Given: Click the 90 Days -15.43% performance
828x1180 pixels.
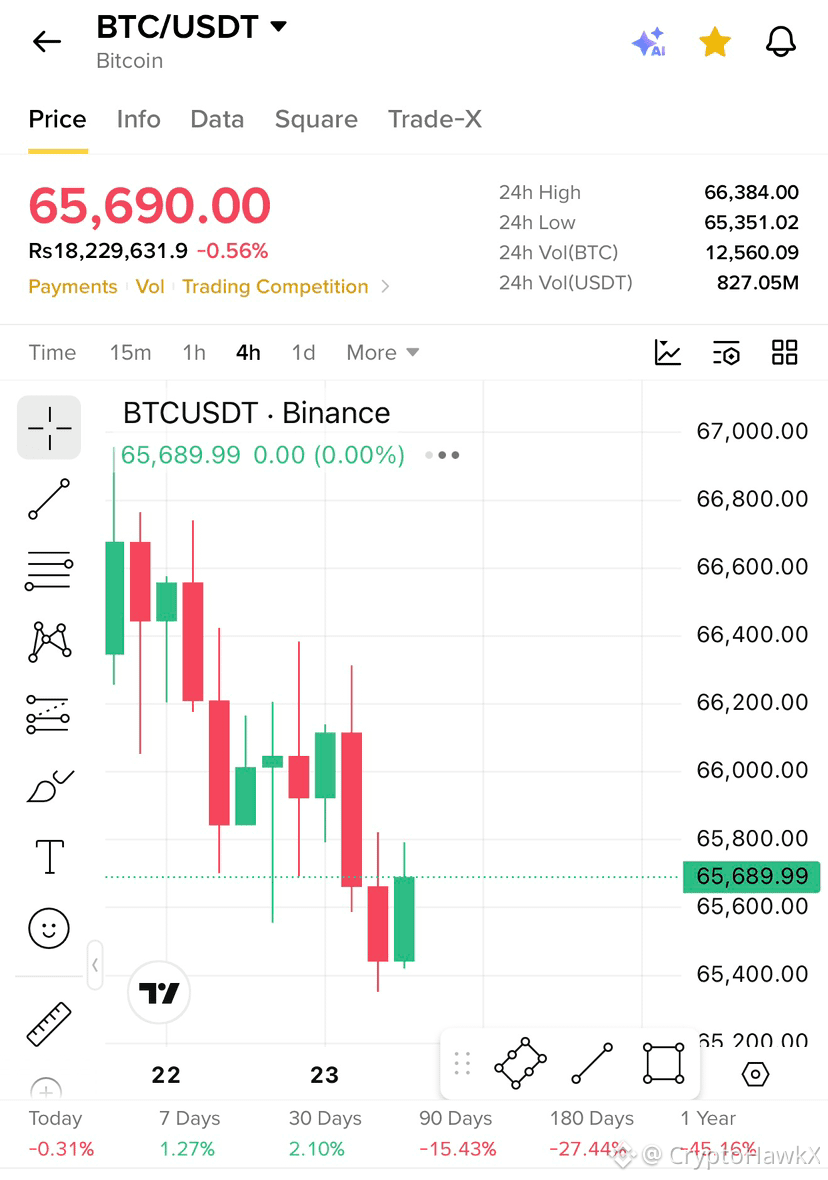Looking at the screenshot, I should click(457, 1133).
